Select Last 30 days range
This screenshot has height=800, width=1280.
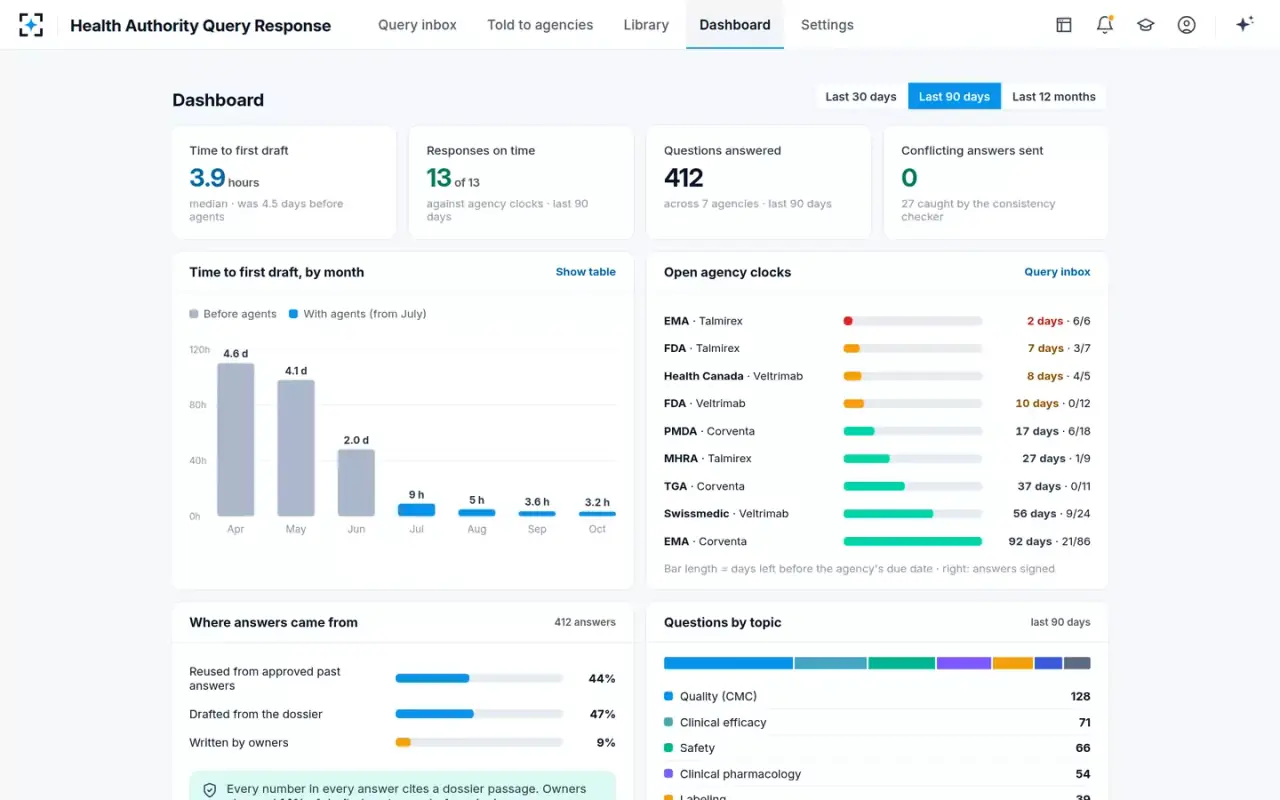(861, 97)
